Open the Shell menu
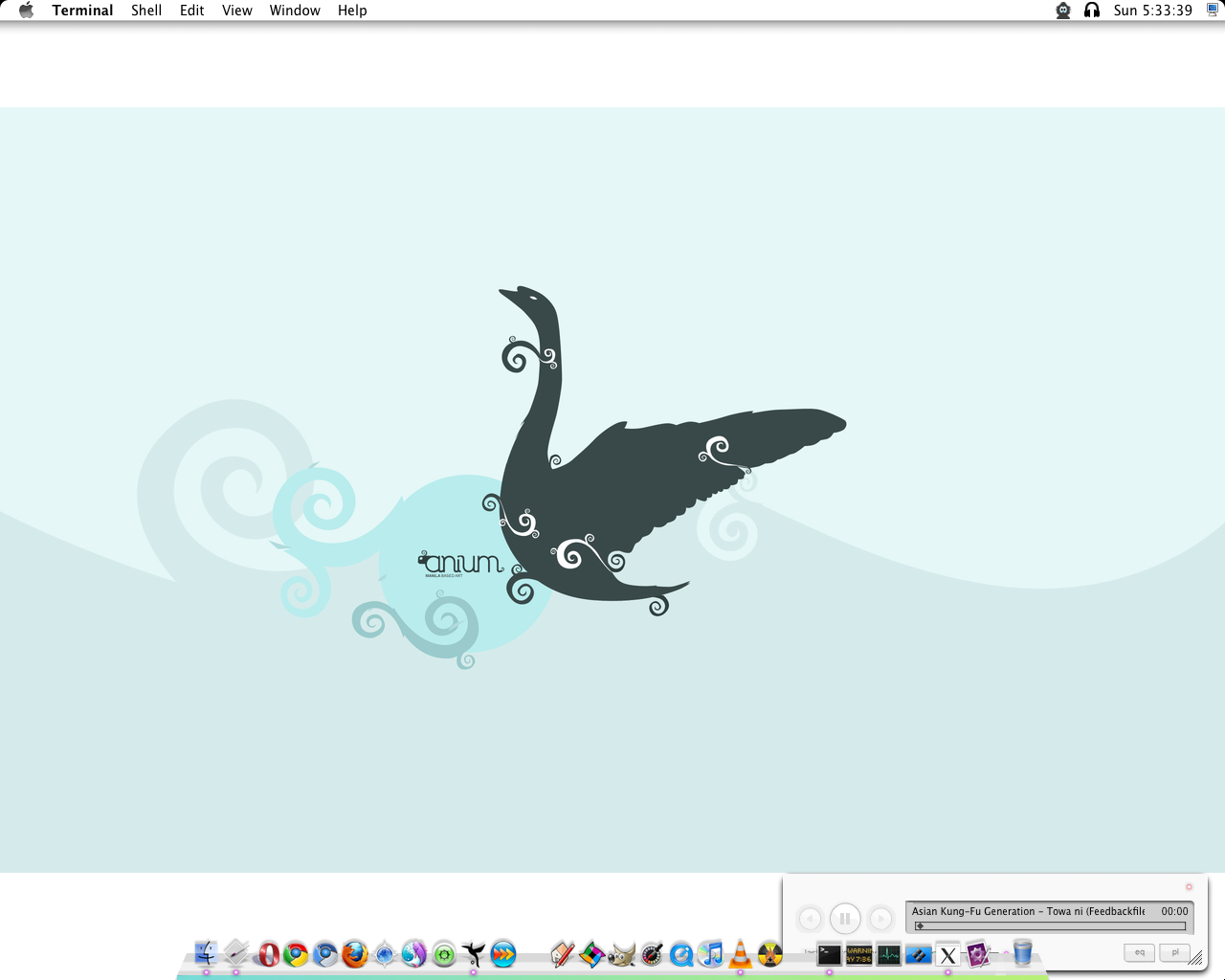 pyautogui.click(x=146, y=11)
